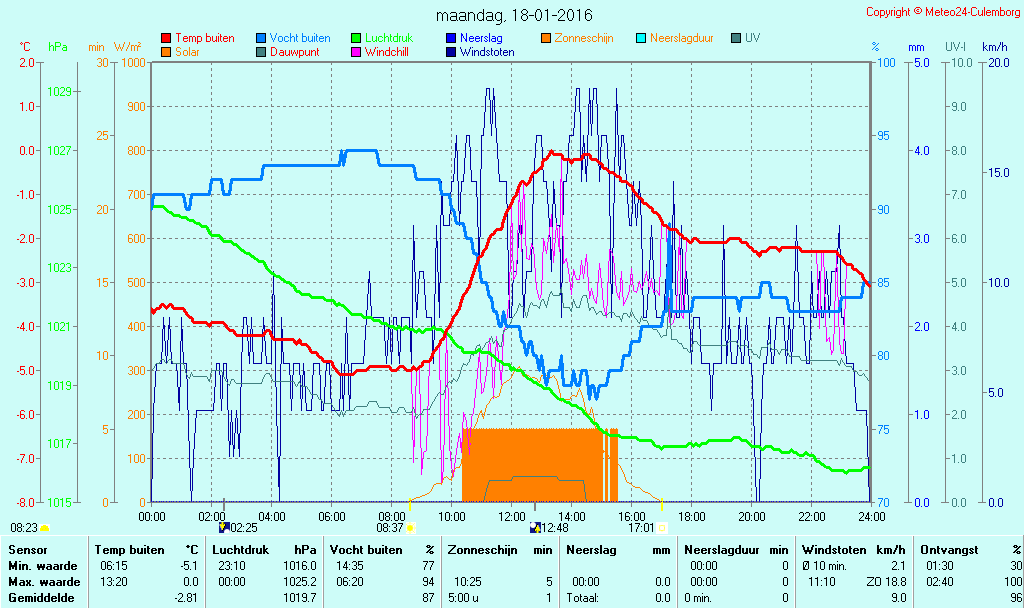Click the moonset icon beside 02:25
Screen dimensions: 1026x608
tap(224, 528)
